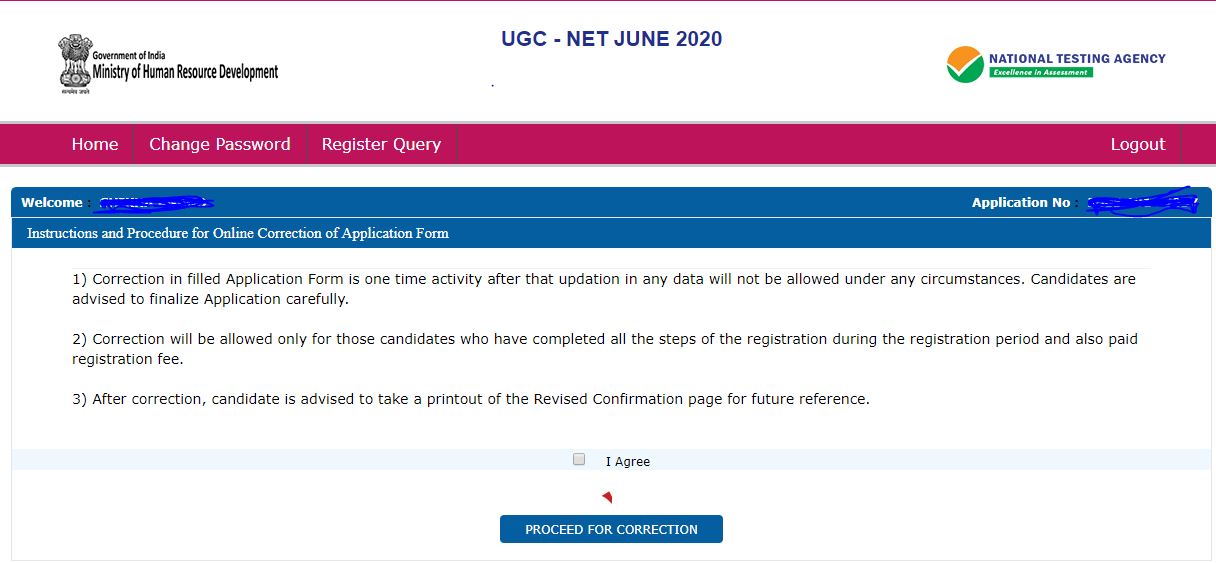Screen dimensions: 1216x563
Task: Go to the Home menu item
Action: click(95, 144)
